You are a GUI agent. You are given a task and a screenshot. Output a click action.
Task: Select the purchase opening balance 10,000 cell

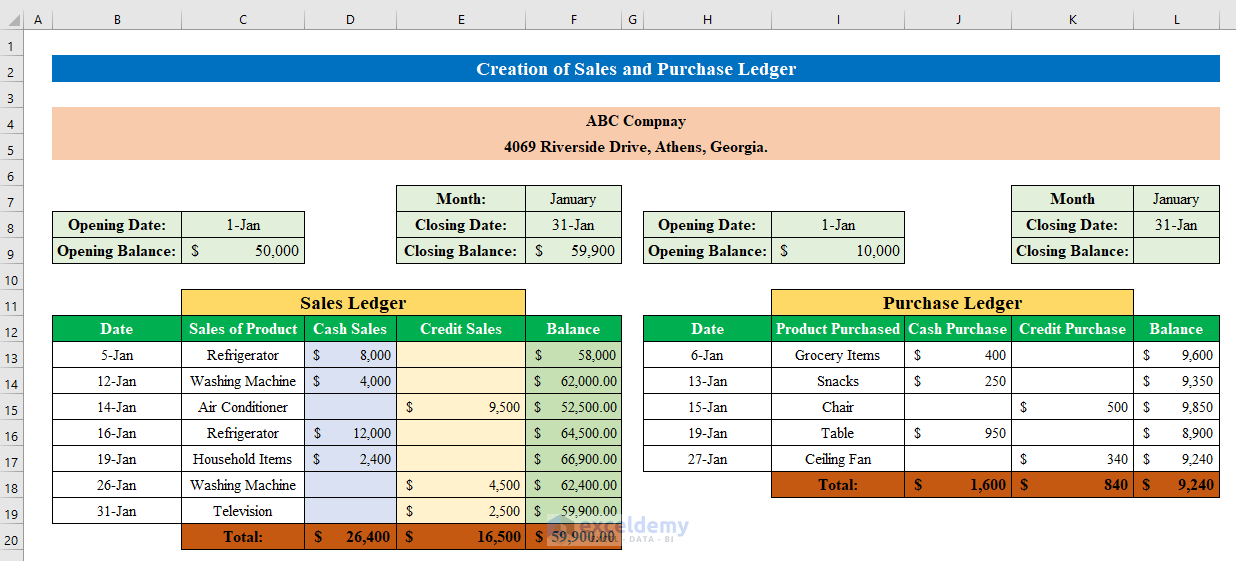838,251
